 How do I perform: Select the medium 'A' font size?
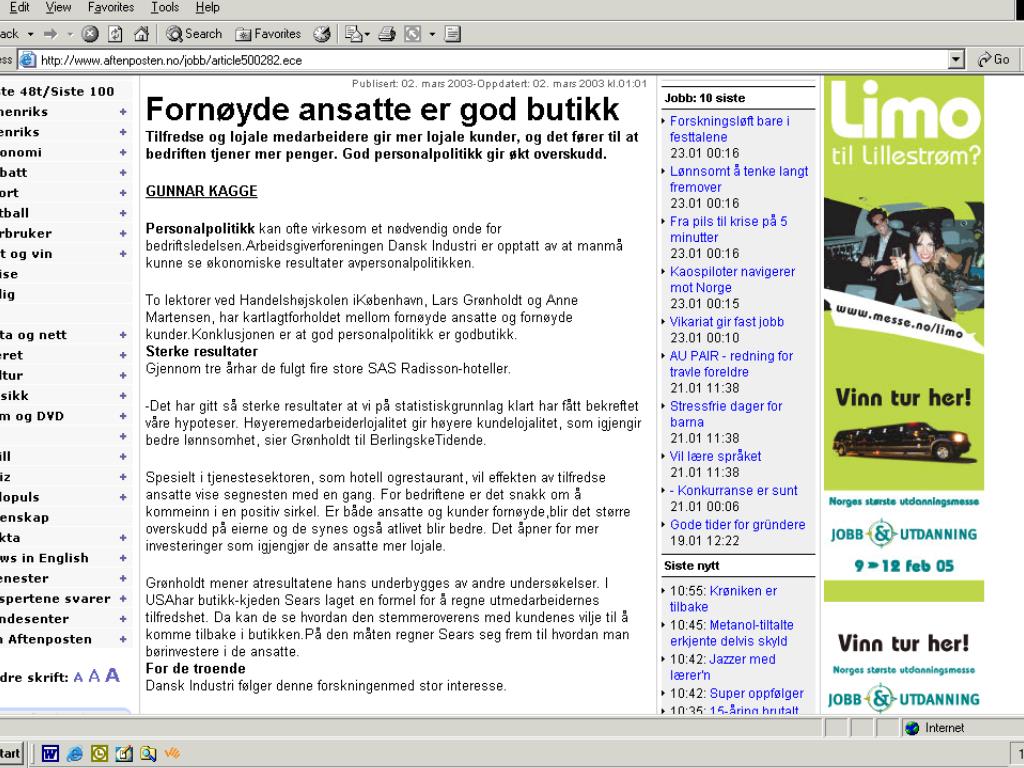(x=94, y=677)
